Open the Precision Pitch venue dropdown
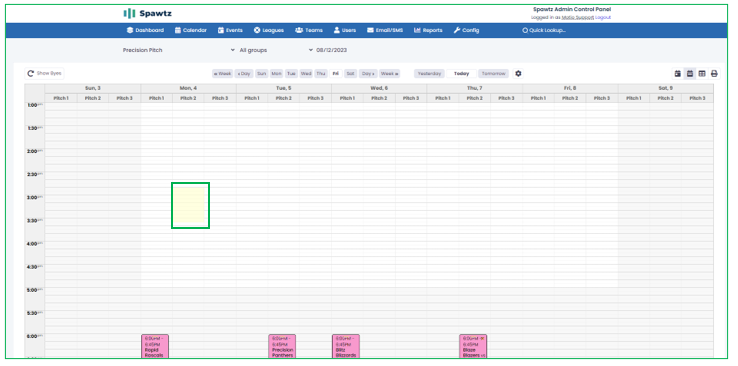This screenshot has width=738, height=366. pyautogui.click(x=178, y=50)
